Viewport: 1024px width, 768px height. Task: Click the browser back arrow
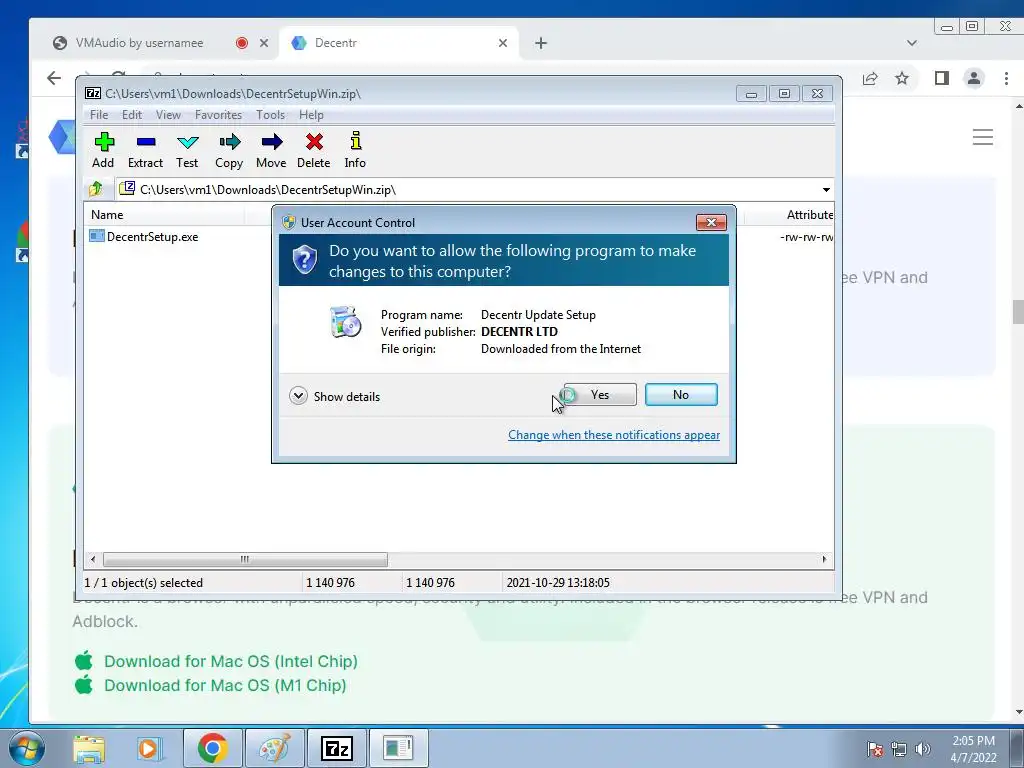tap(54, 78)
